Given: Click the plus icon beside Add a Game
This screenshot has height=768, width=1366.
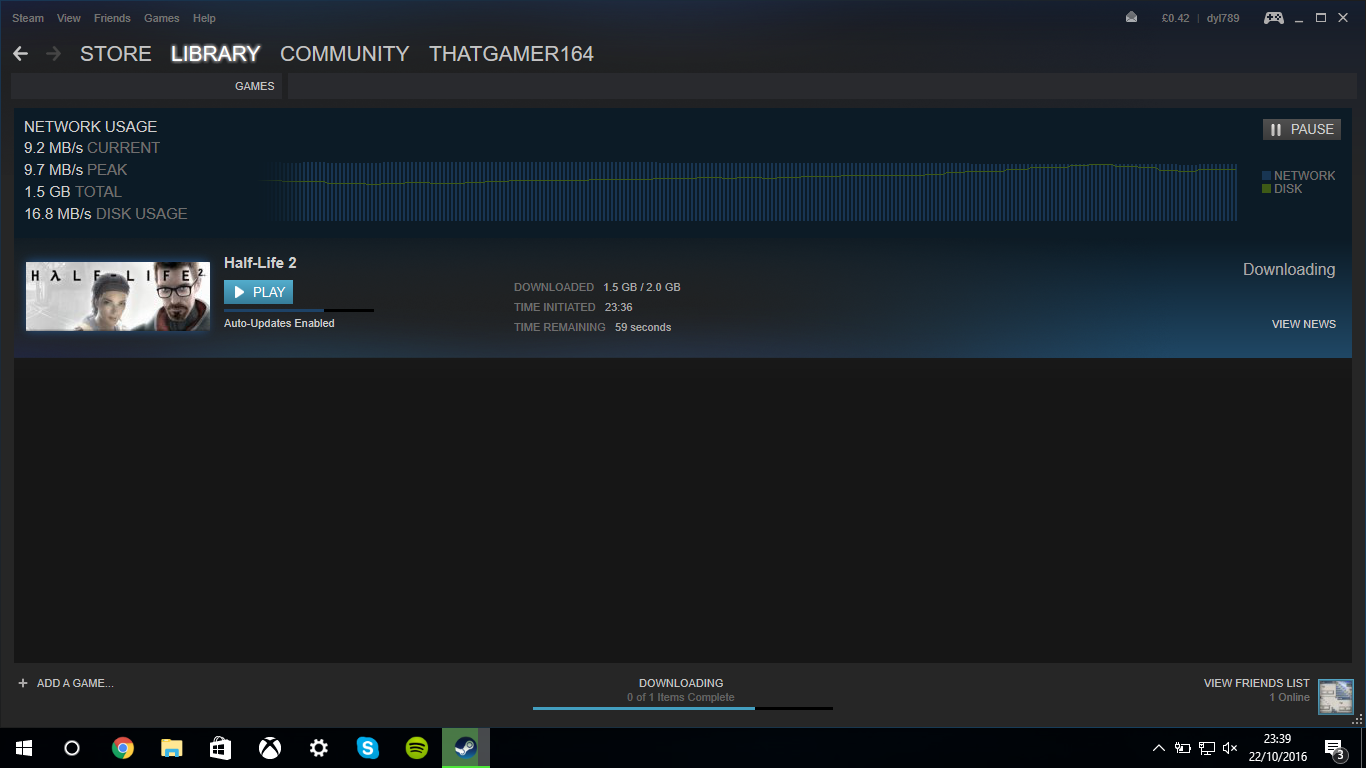Looking at the screenshot, I should (x=23, y=683).
